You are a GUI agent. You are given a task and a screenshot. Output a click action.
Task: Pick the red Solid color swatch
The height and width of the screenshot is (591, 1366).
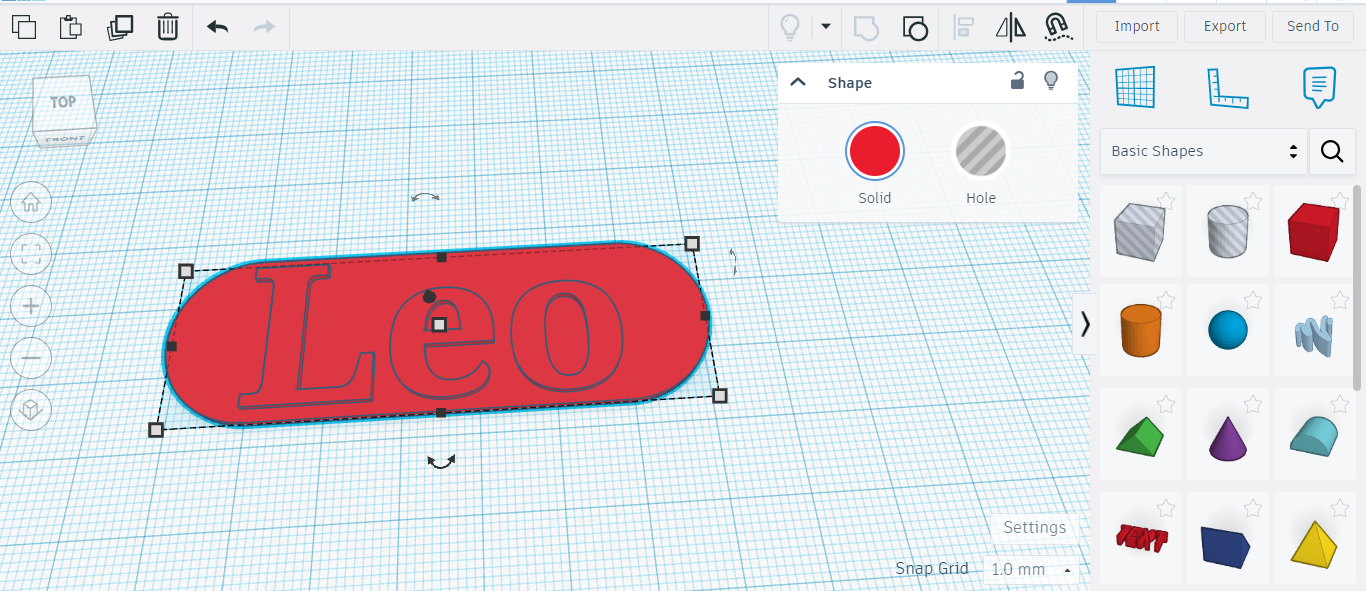[875, 151]
